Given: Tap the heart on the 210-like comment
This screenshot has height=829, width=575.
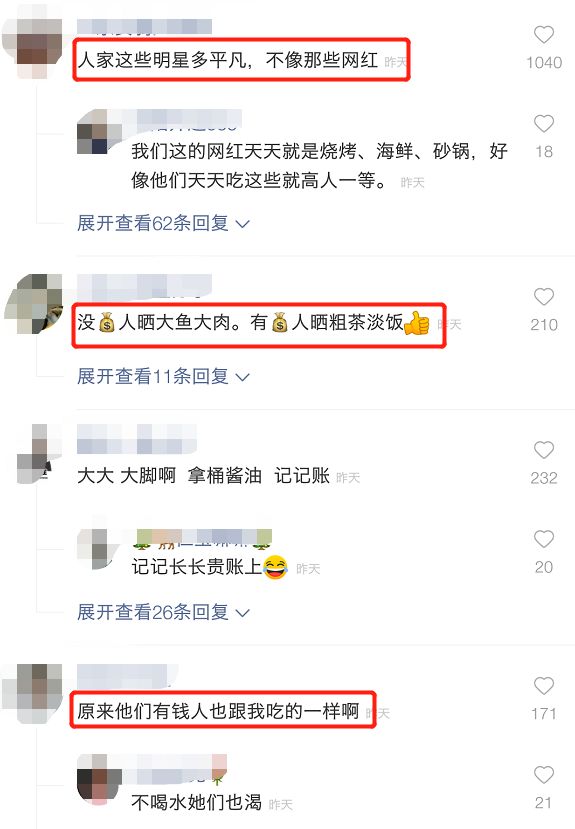Looking at the screenshot, I should click(x=544, y=297).
